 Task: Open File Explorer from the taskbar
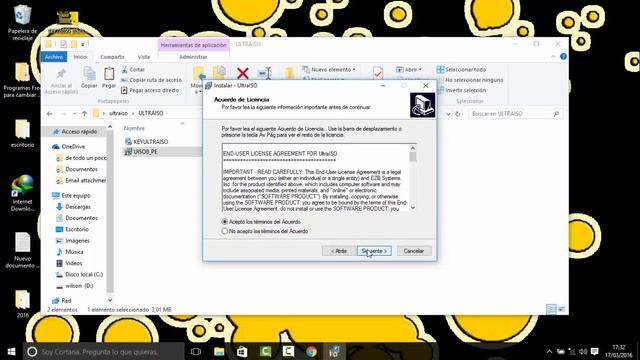(x=219, y=351)
